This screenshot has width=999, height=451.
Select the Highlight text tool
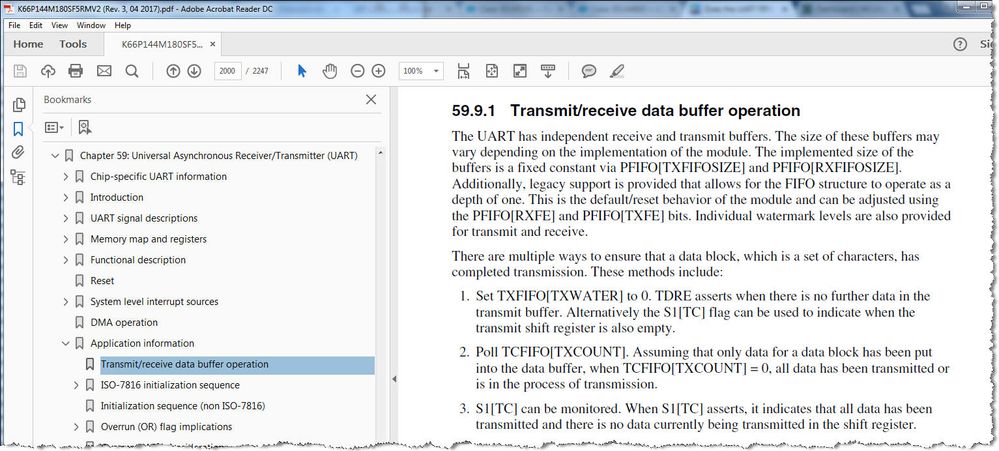click(616, 71)
